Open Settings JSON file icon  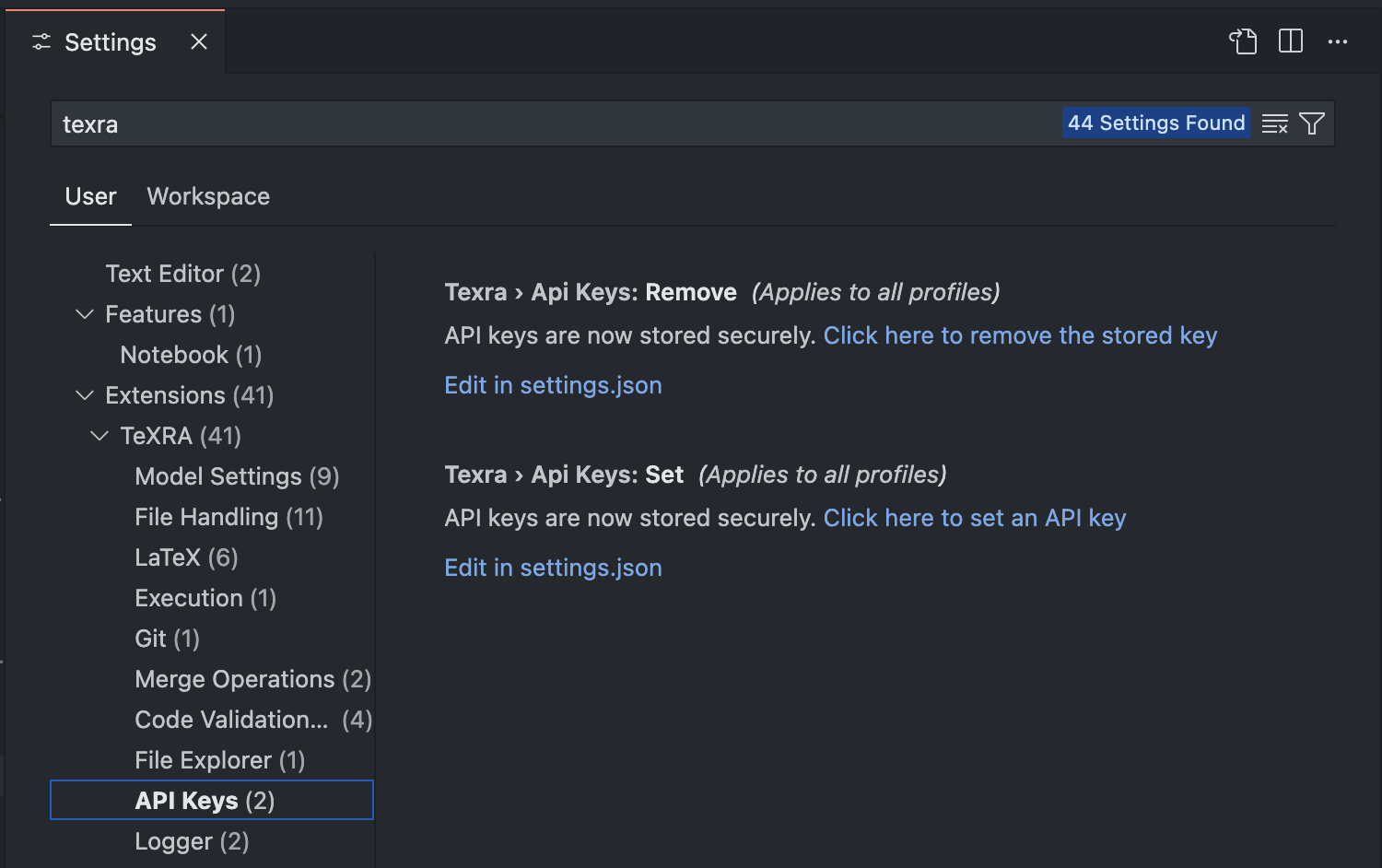(1243, 41)
